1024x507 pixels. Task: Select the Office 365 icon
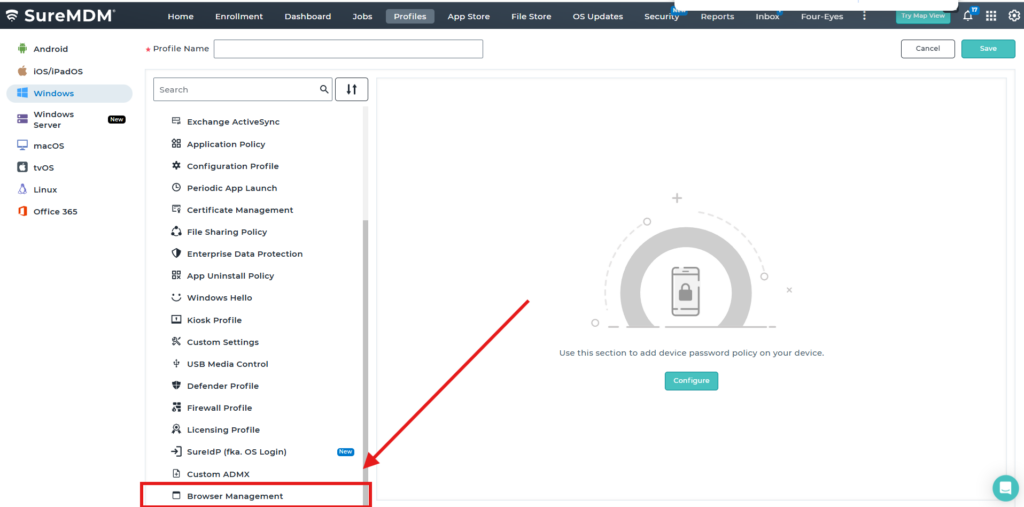(23, 212)
